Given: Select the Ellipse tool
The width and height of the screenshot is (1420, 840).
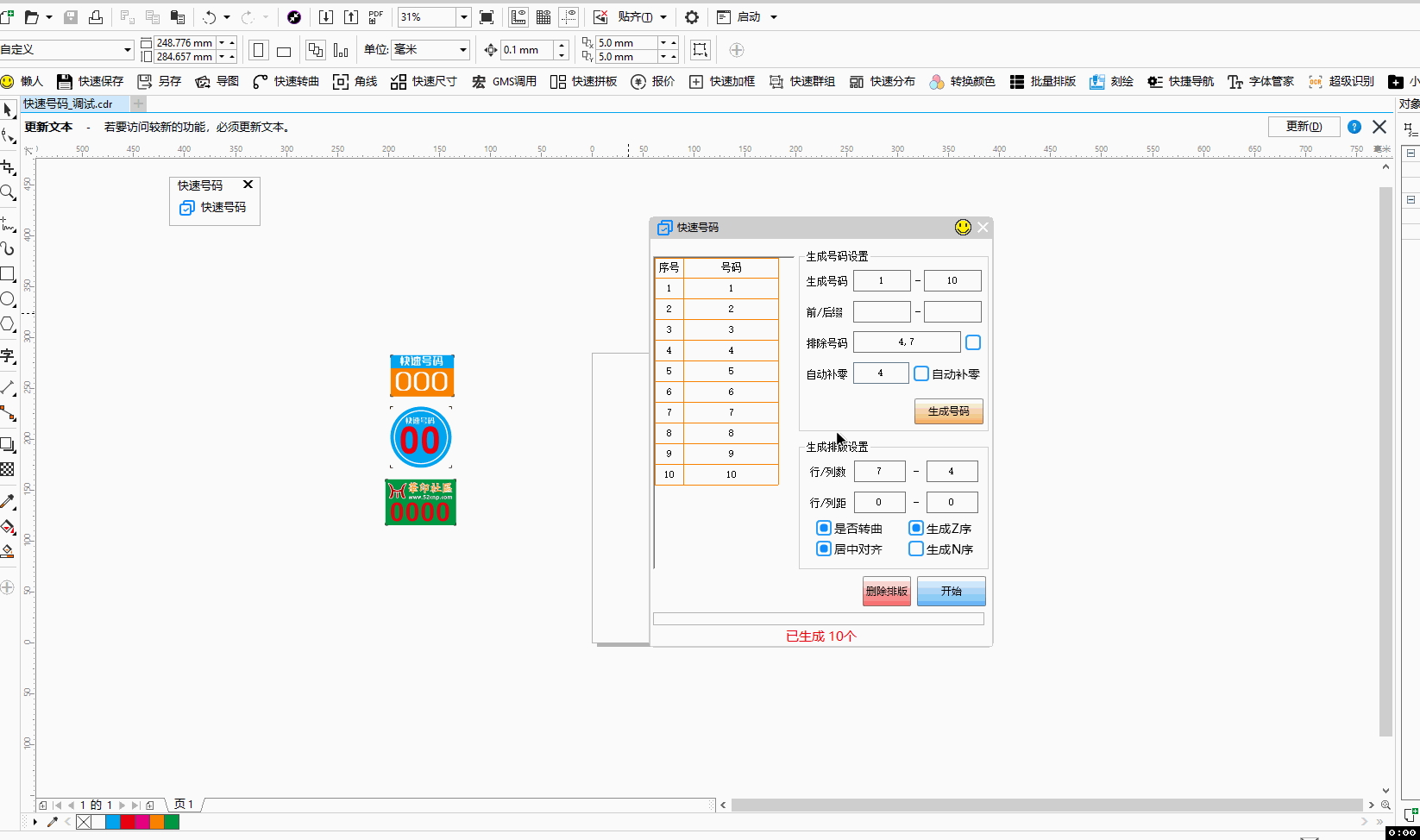Looking at the screenshot, I should coord(8,299).
